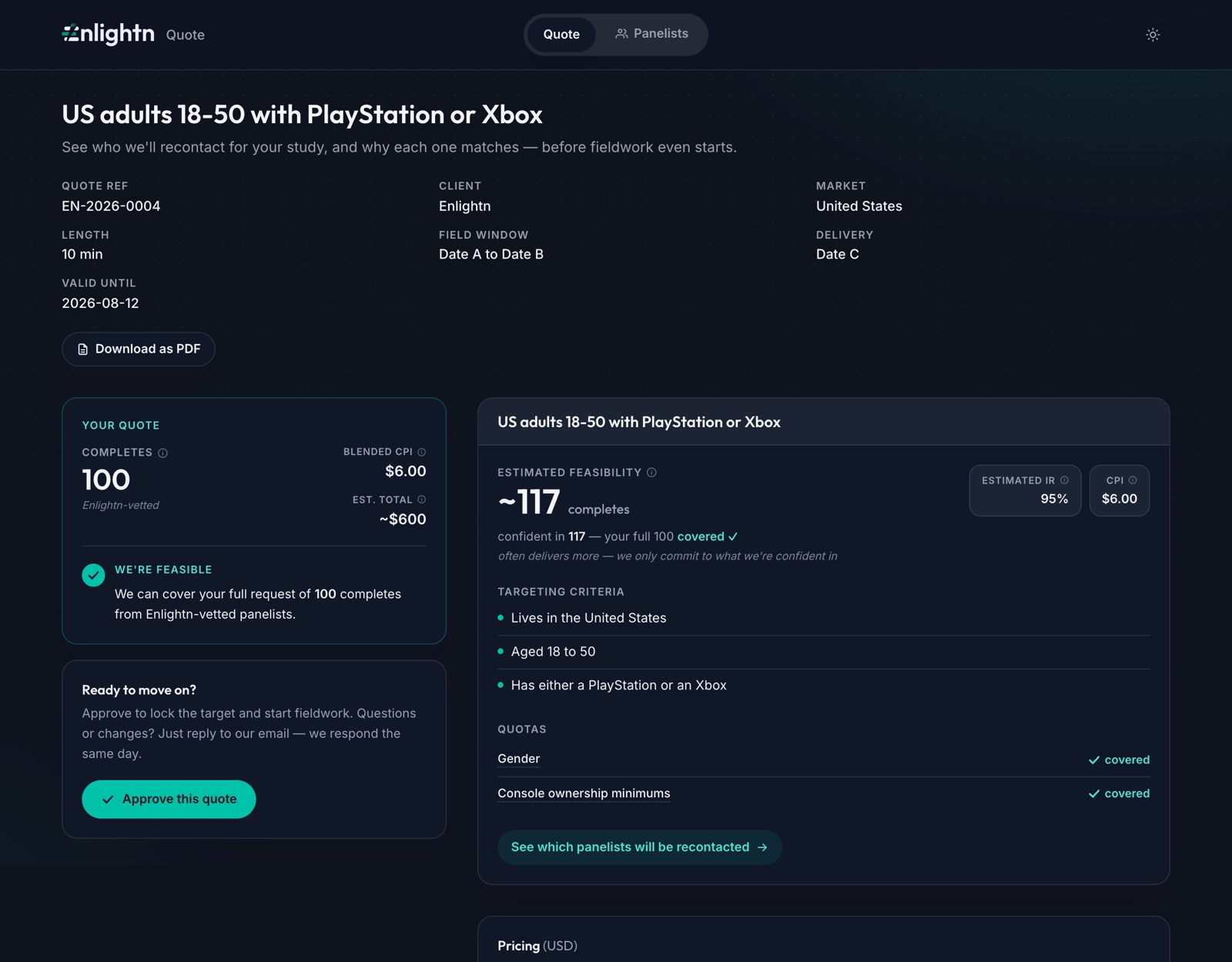Click the Aged 18 to 50 criterion

[x=553, y=652]
